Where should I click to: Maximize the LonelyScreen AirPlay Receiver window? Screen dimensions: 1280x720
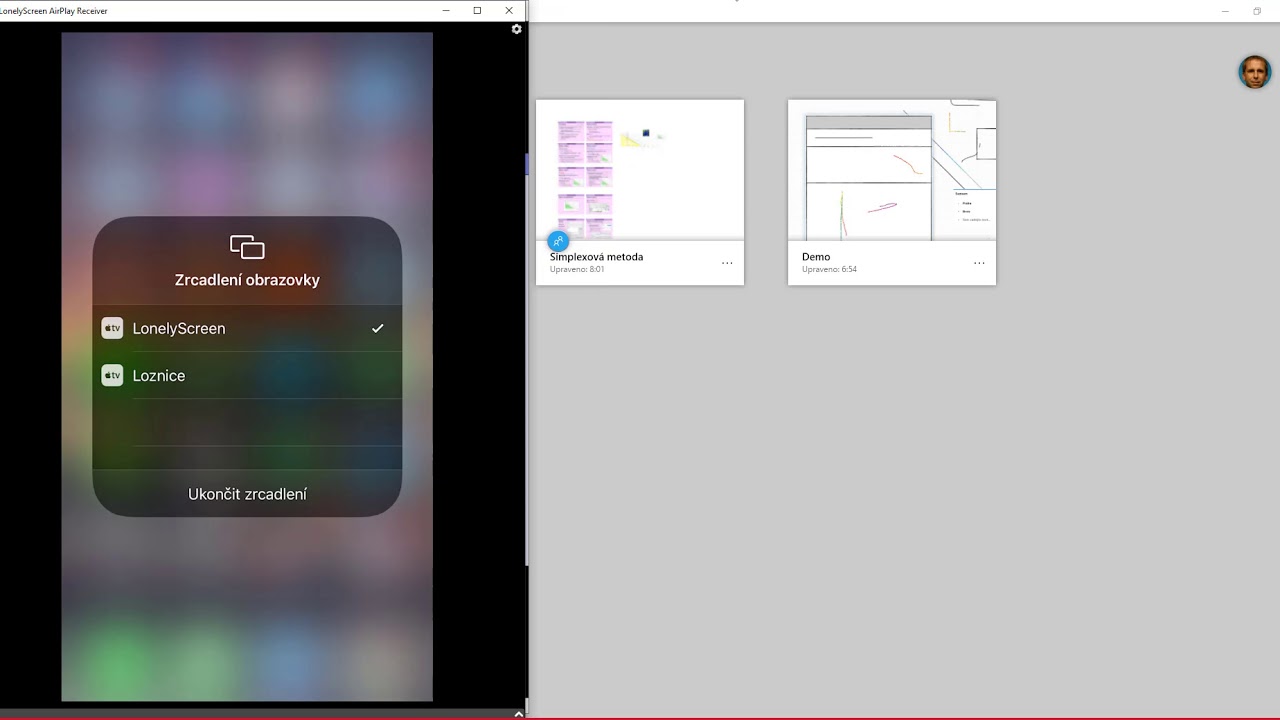click(x=477, y=10)
